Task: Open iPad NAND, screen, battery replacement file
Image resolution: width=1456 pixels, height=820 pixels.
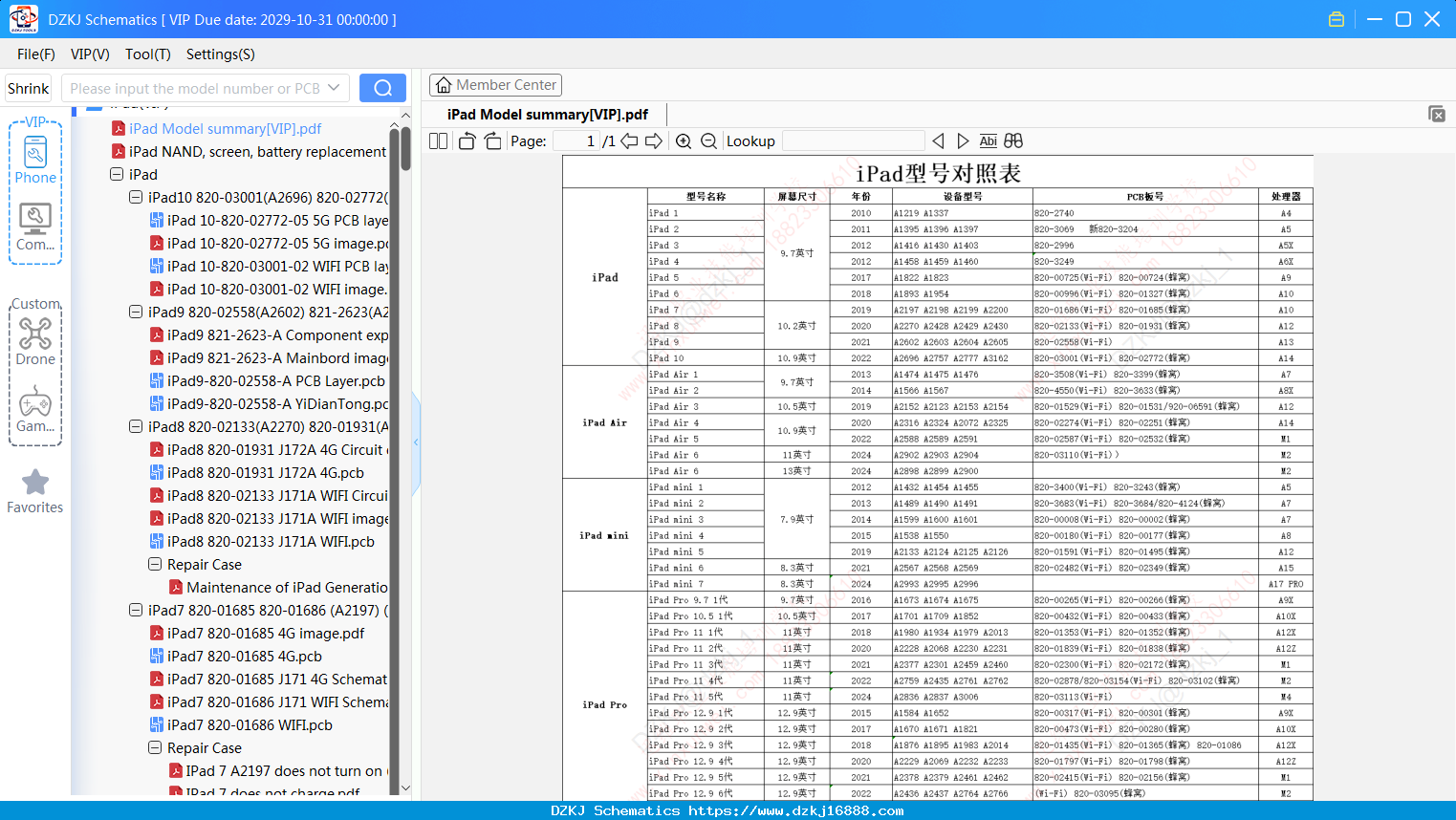Action: click(x=258, y=152)
